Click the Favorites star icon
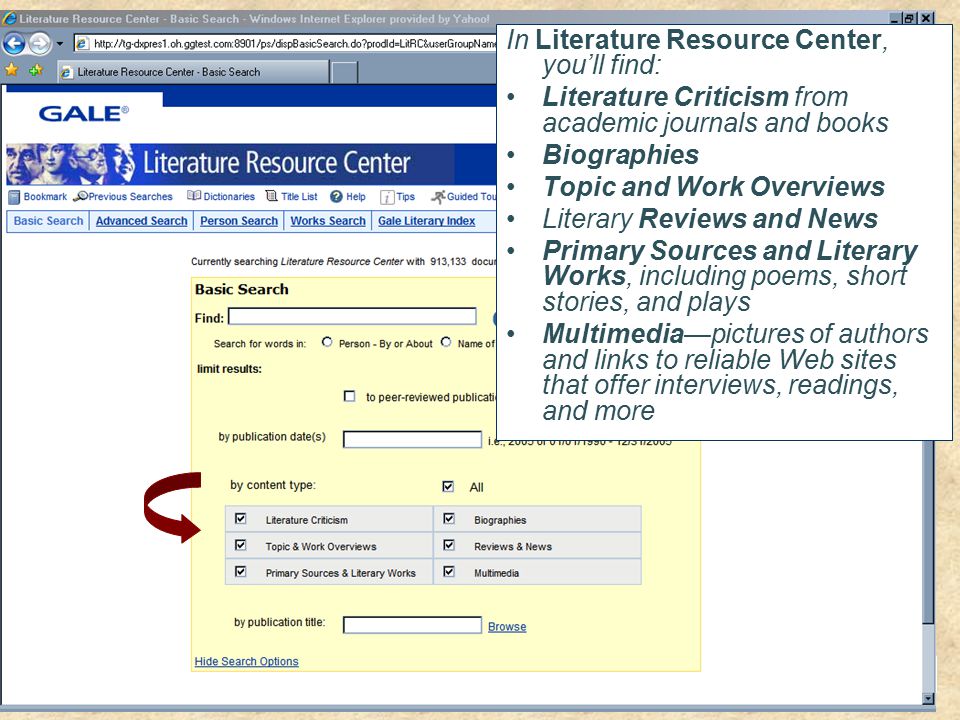The height and width of the screenshot is (720, 960). coord(12,70)
